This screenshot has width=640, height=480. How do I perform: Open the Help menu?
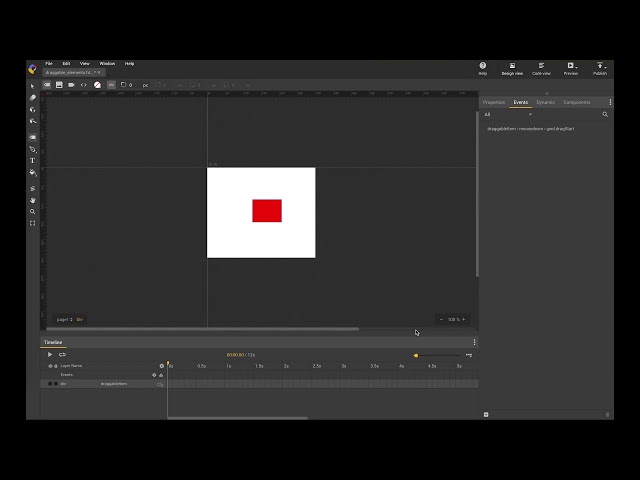[x=129, y=64]
